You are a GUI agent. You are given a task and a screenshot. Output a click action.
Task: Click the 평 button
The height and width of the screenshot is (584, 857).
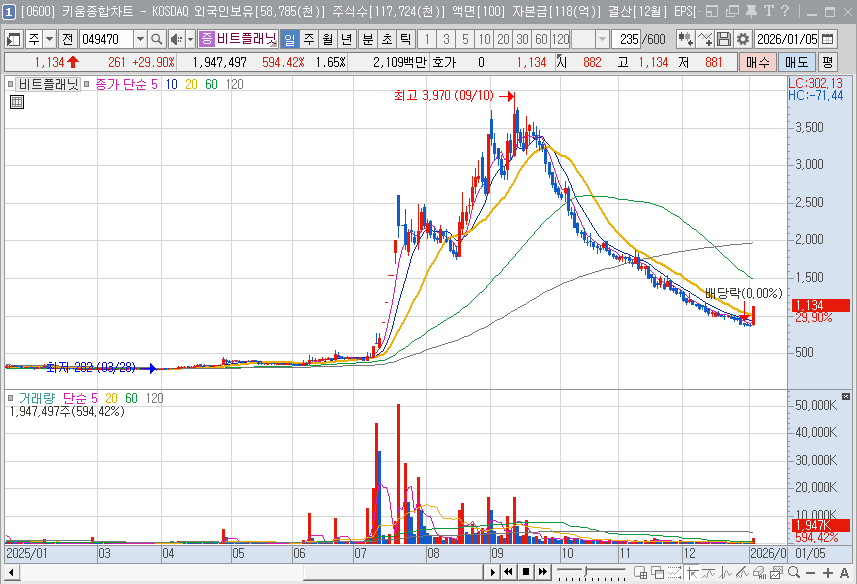[x=827, y=62]
